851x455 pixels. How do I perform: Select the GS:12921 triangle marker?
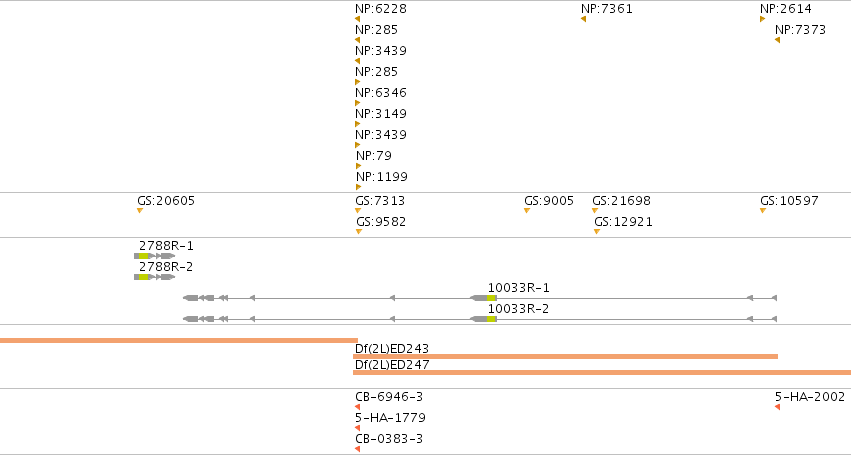tap(597, 232)
